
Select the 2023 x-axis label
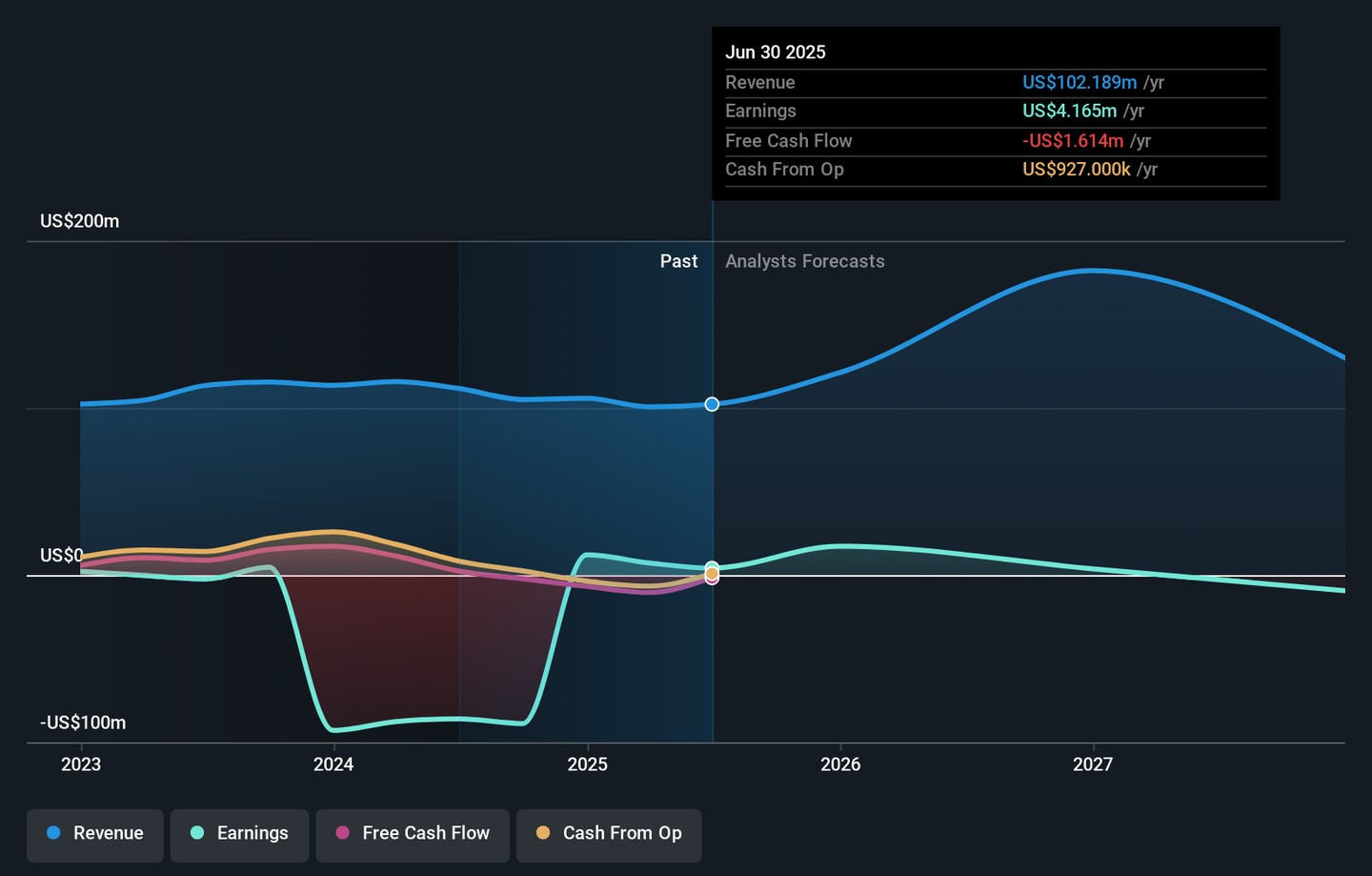(81, 764)
